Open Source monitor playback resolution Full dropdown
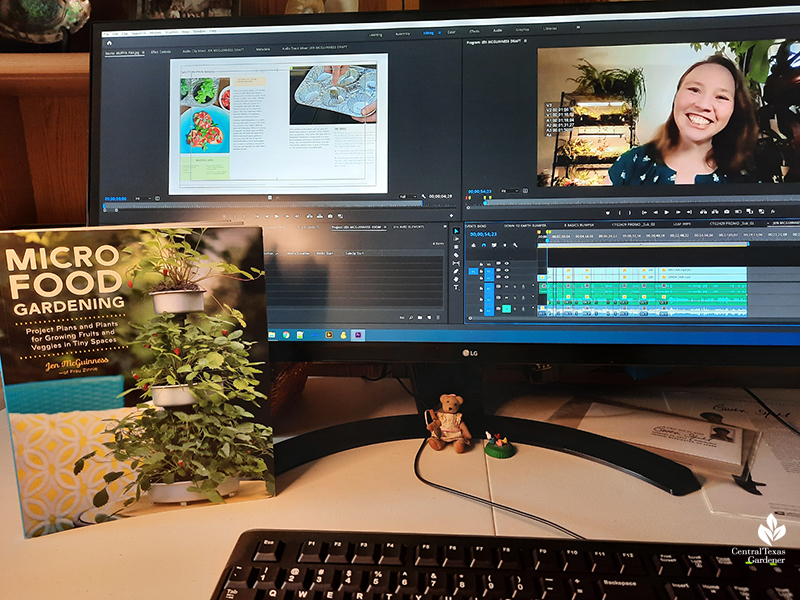The height and width of the screenshot is (600, 800). point(407,196)
